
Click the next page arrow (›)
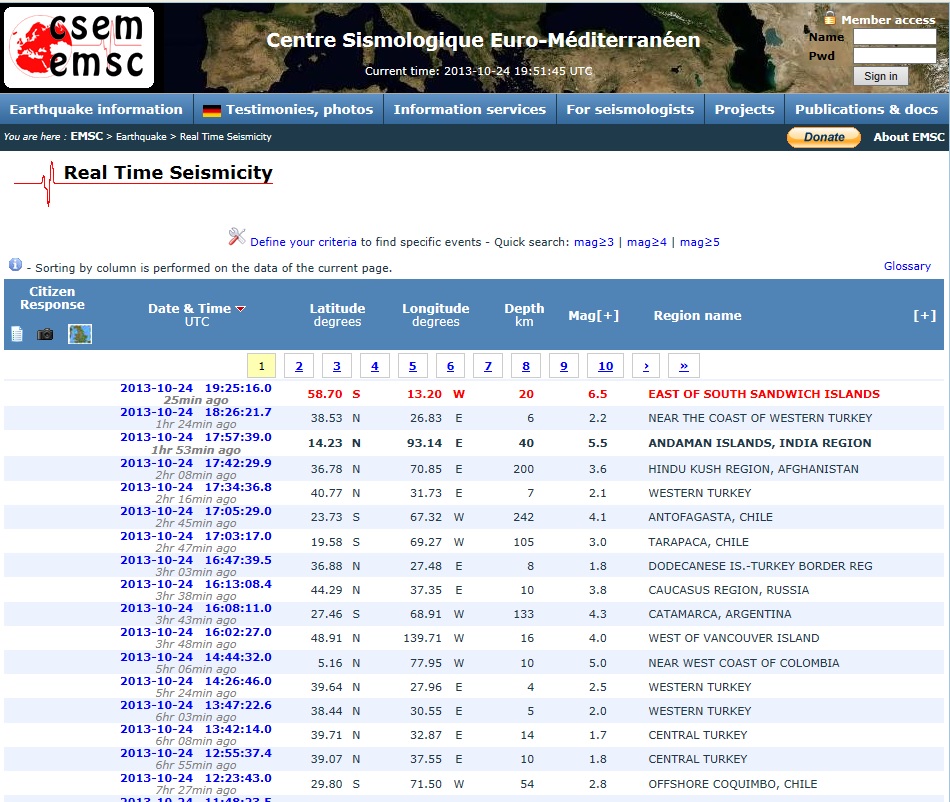click(x=646, y=366)
